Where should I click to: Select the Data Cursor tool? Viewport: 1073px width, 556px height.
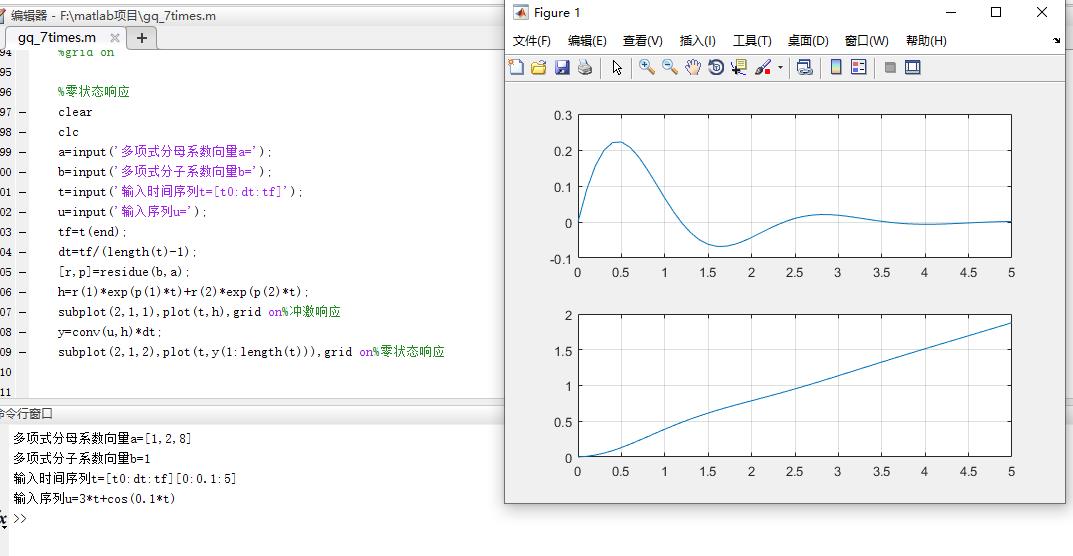point(738,67)
